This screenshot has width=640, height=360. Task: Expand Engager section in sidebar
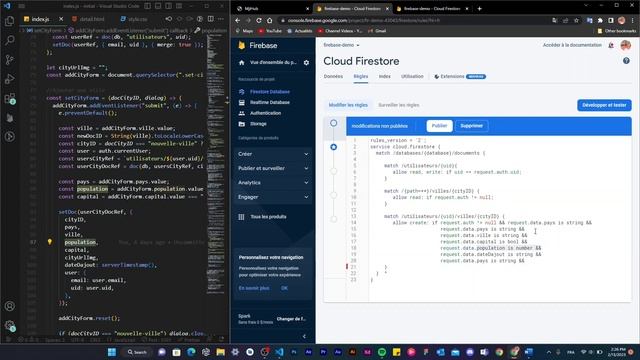[273, 197]
